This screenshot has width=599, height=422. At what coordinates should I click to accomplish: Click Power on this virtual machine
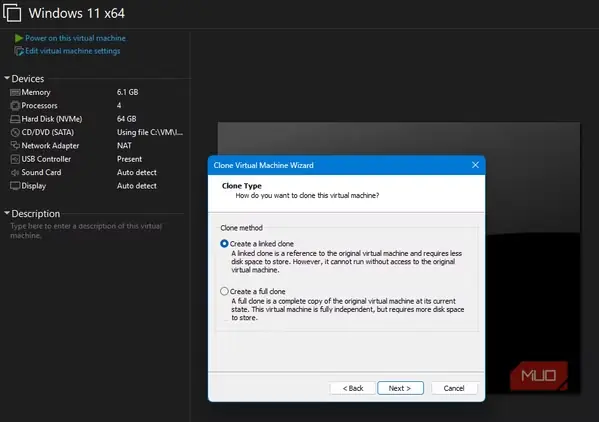75,38
